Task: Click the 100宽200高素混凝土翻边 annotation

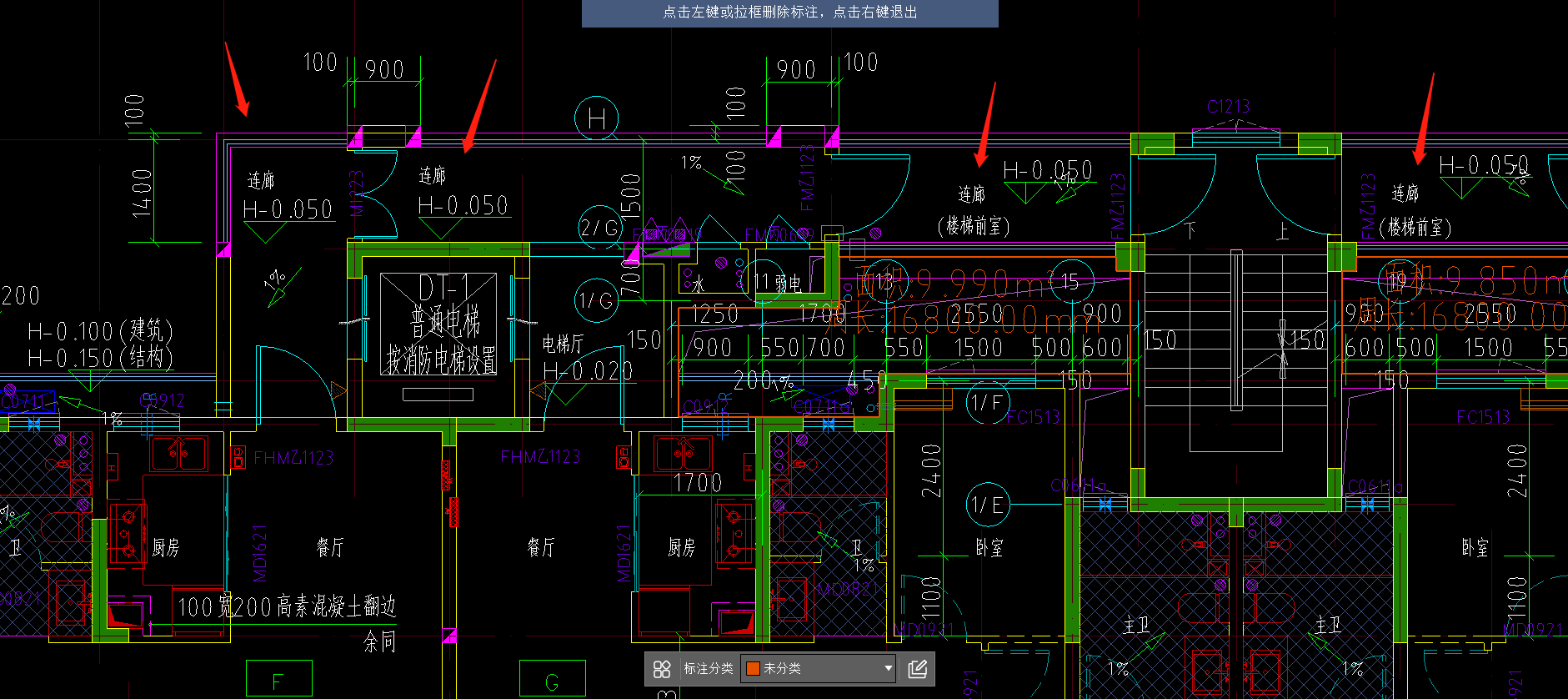Action: click(x=286, y=606)
